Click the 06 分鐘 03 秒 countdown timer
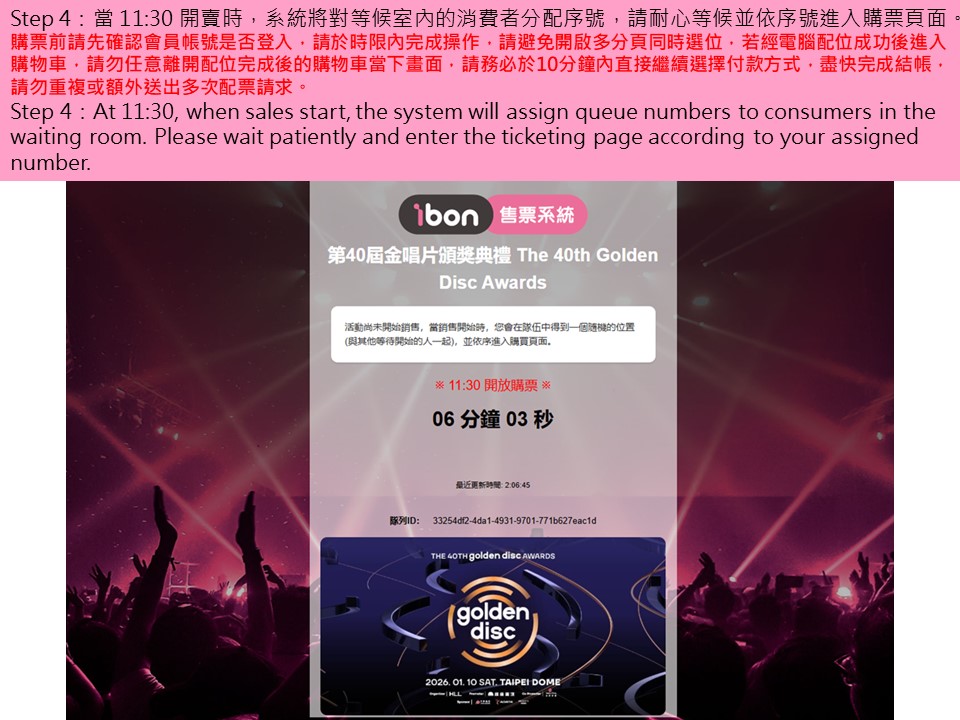The width and height of the screenshot is (960, 720). pos(493,419)
